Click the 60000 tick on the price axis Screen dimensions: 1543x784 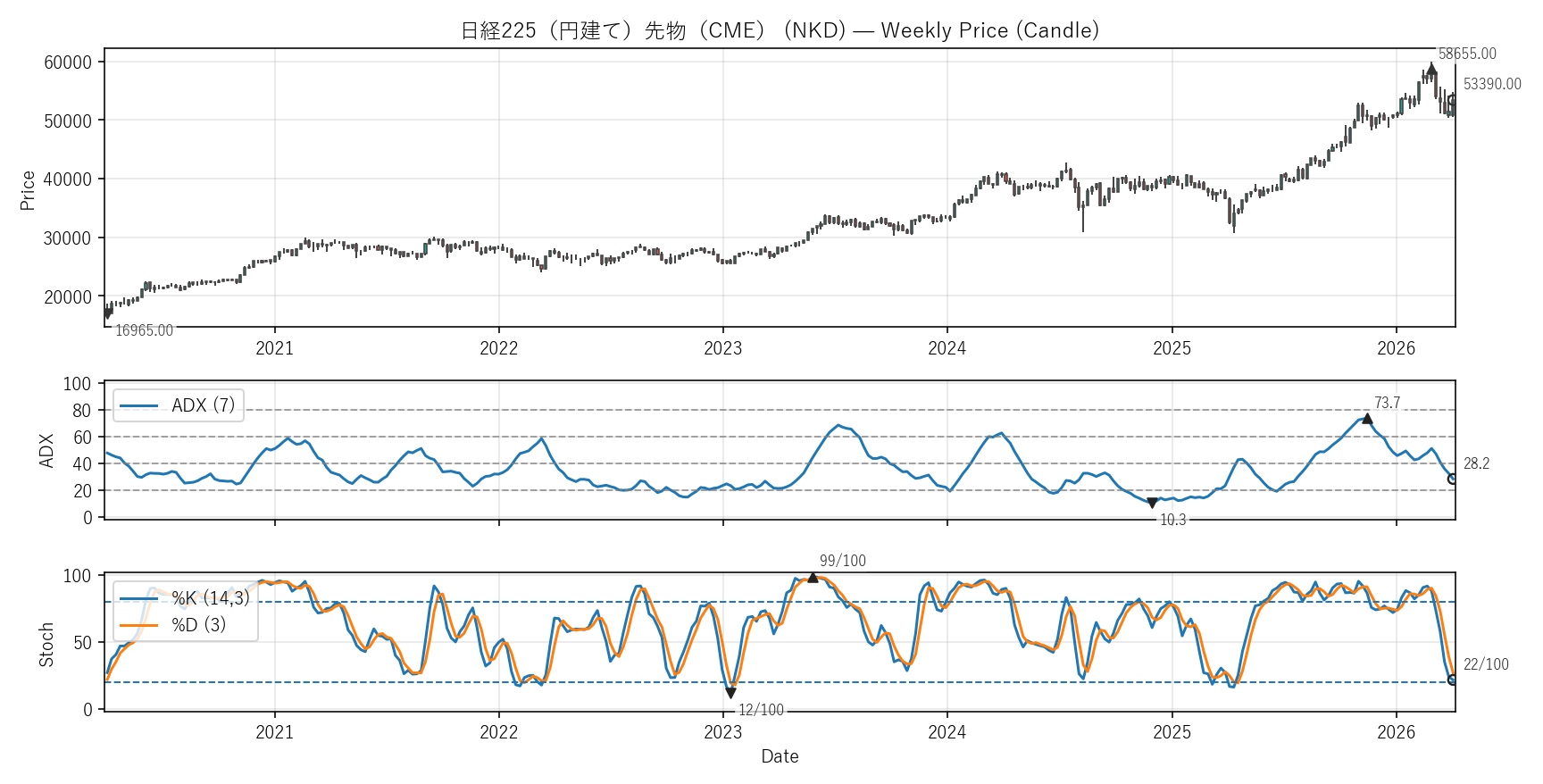coord(68,63)
